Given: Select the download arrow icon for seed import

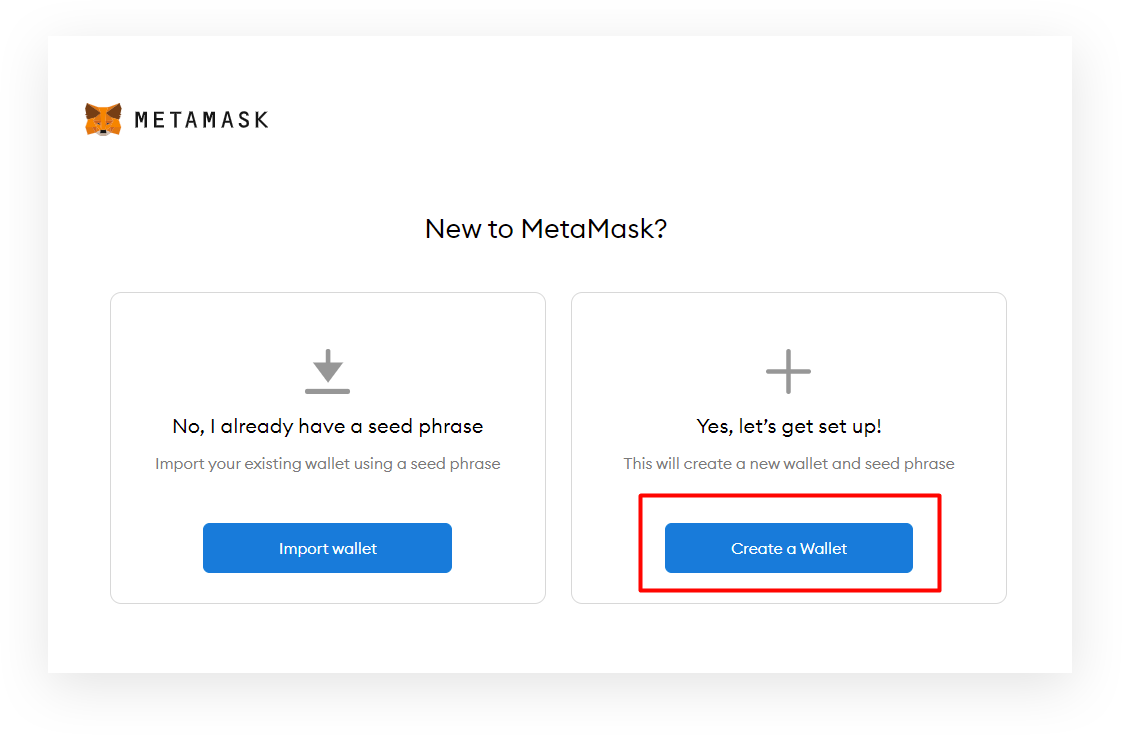Looking at the screenshot, I should [x=327, y=370].
